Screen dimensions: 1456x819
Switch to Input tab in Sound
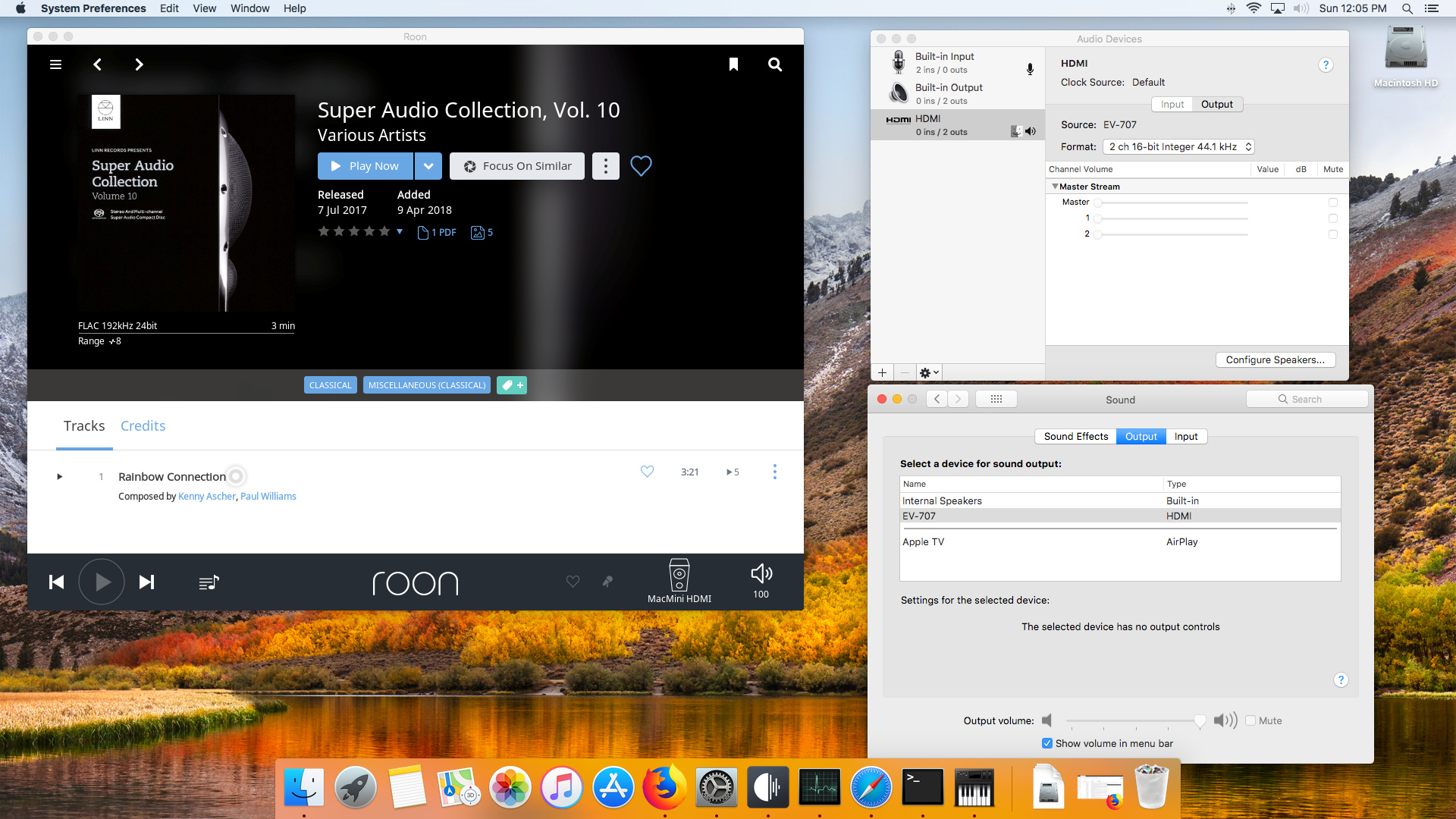tap(1186, 436)
